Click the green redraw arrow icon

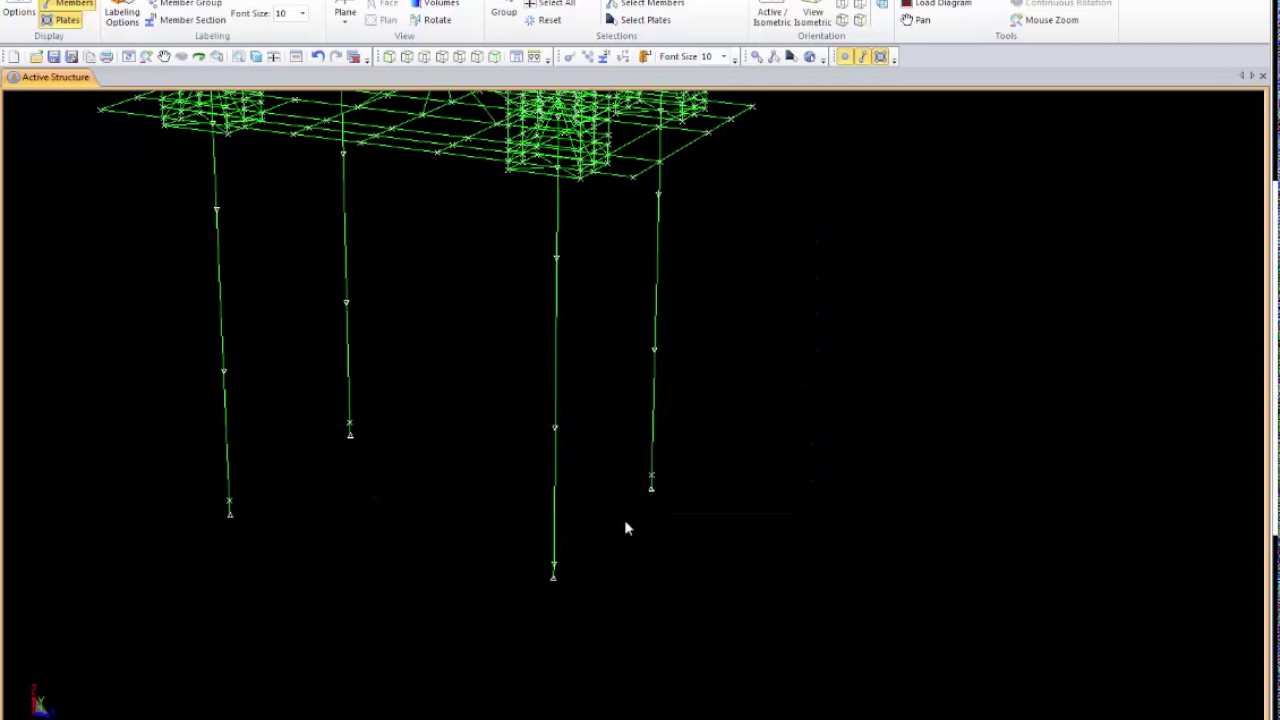[199, 57]
